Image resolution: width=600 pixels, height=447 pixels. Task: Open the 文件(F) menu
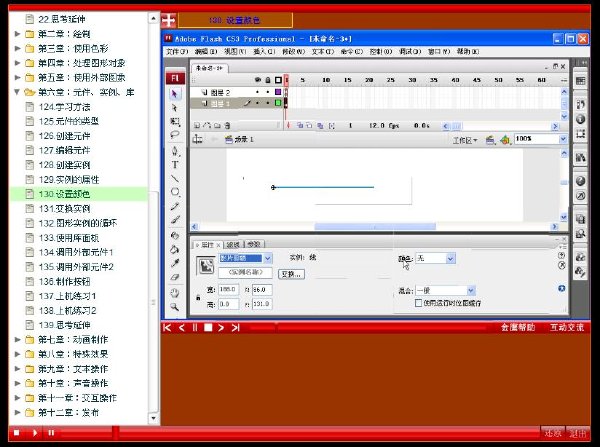tap(177, 51)
